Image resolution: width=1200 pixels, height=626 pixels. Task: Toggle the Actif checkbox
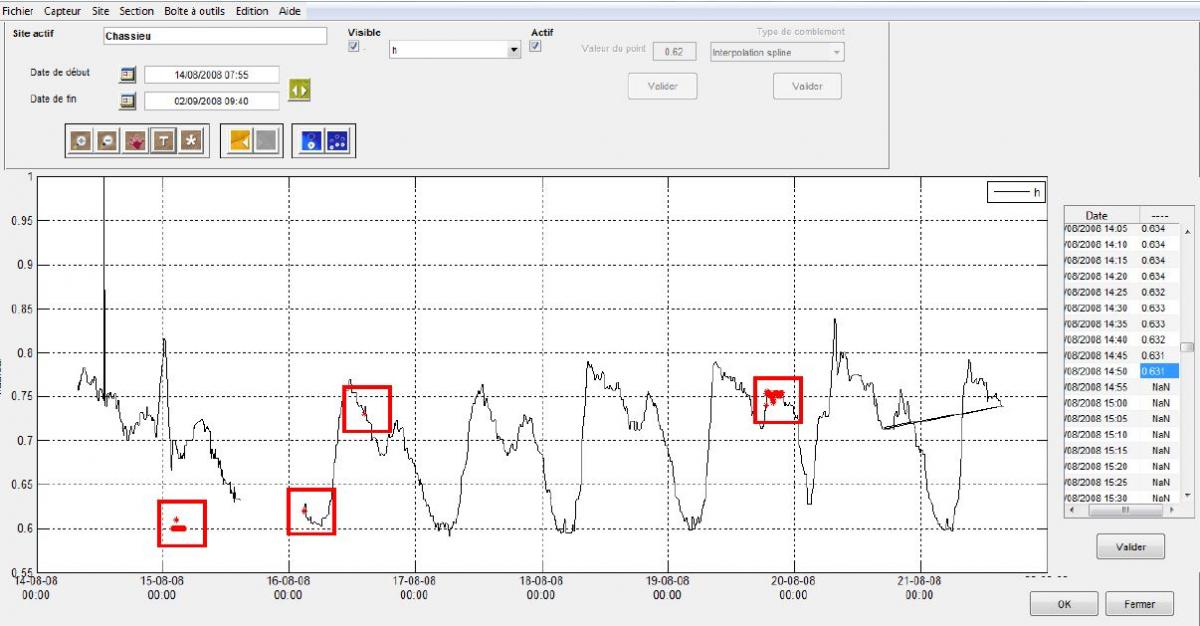536,46
